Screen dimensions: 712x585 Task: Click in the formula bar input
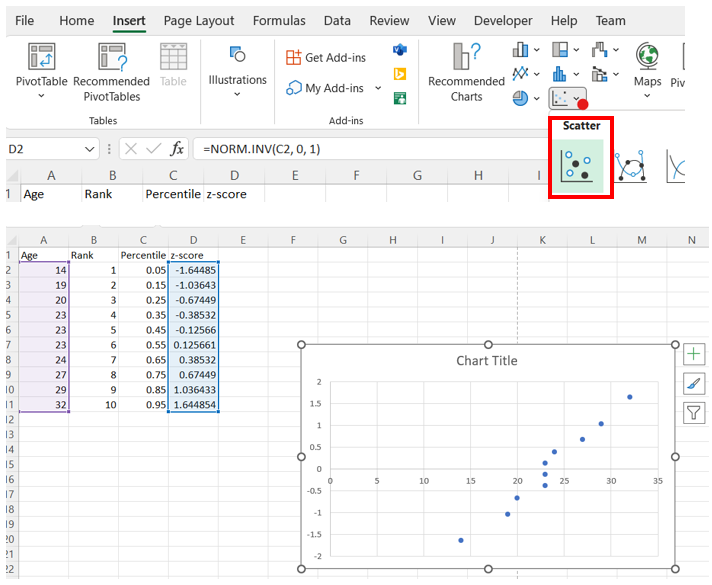pyautogui.click(x=370, y=149)
